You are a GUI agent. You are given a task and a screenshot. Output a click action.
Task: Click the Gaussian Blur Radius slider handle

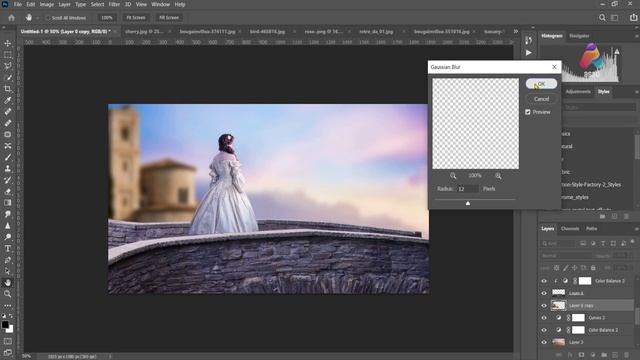pyautogui.click(x=468, y=203)
